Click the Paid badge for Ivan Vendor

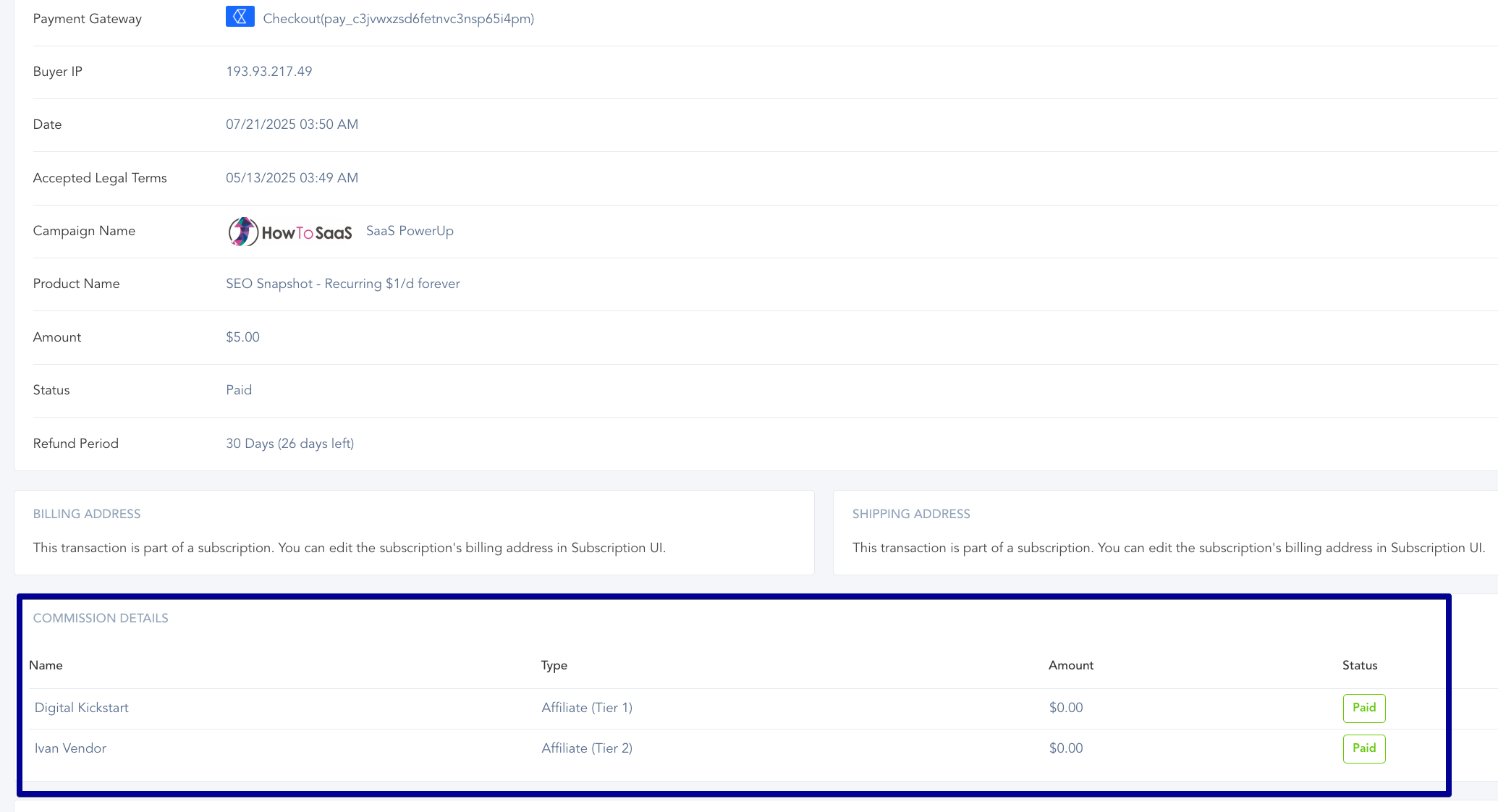click(1363, 748)
